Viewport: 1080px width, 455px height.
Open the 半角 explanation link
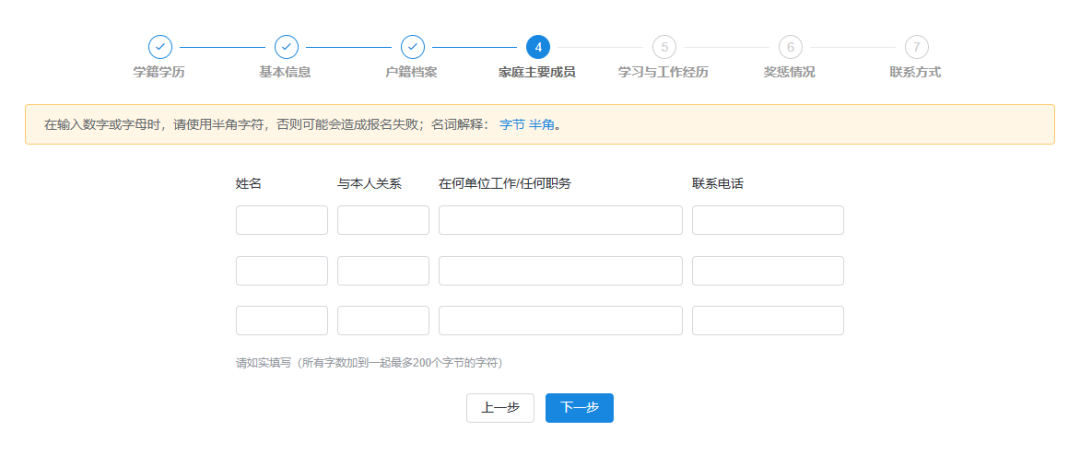coord(541,125)
